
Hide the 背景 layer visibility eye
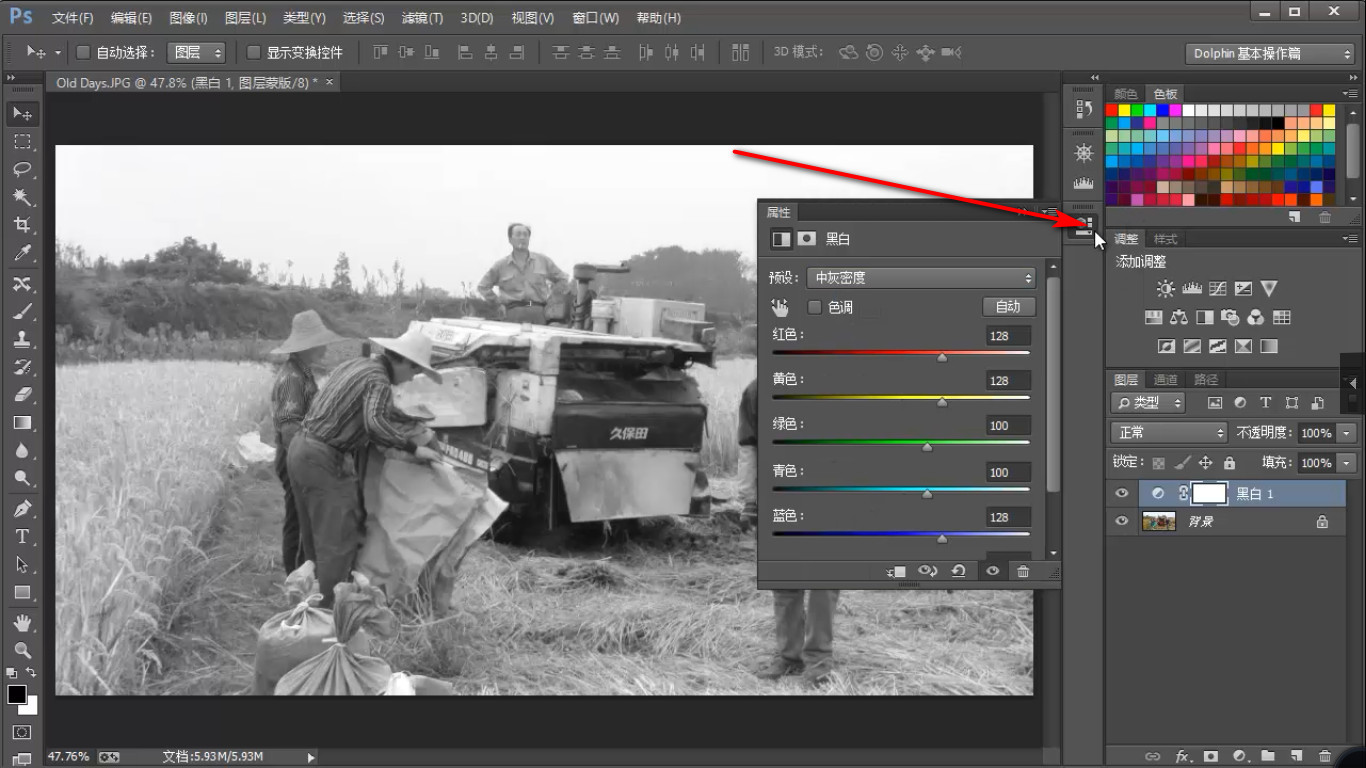point(1122,521)
